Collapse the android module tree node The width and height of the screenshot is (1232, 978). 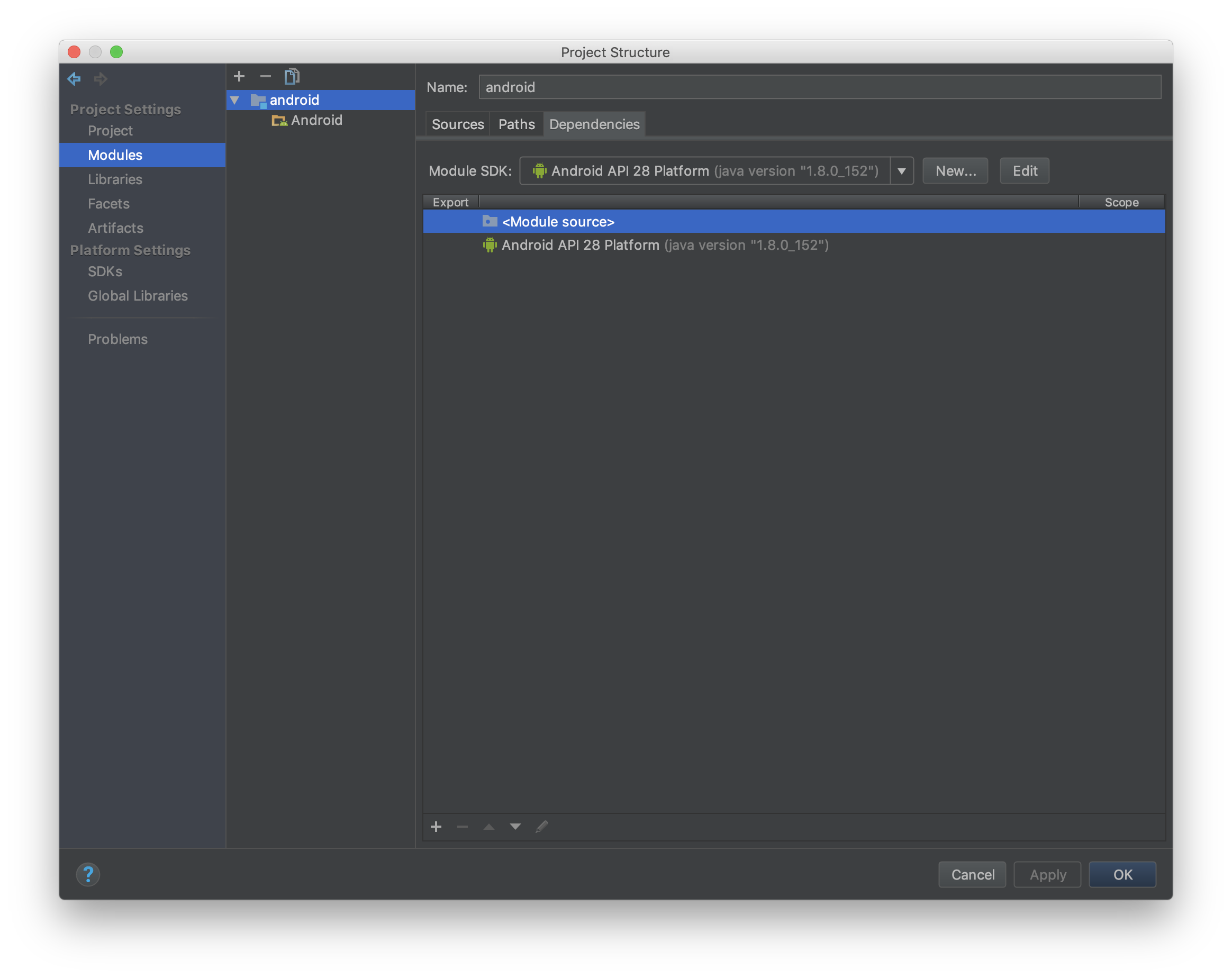point(234,100)
